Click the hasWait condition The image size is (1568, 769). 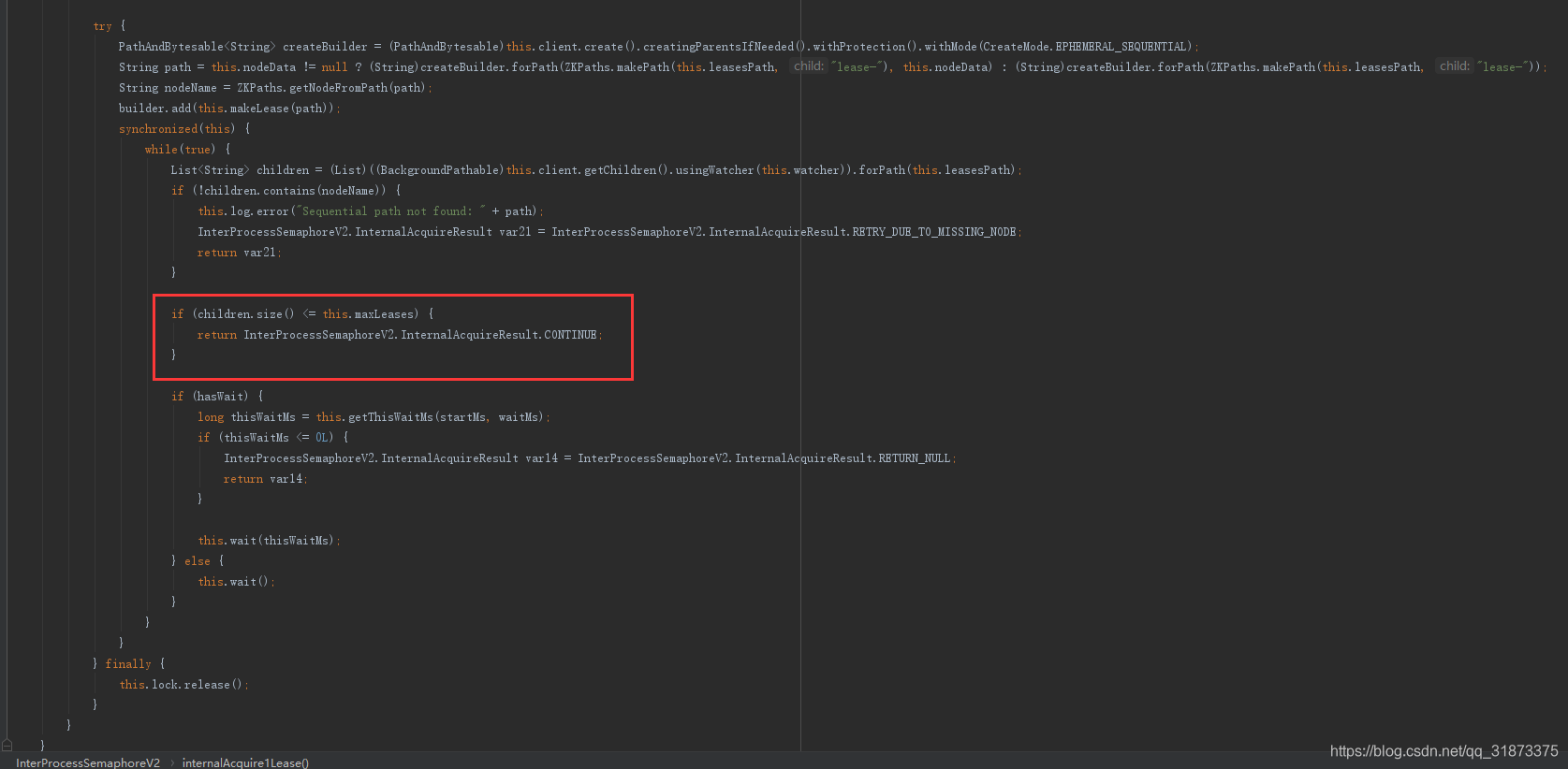click(x=220, y=397)
